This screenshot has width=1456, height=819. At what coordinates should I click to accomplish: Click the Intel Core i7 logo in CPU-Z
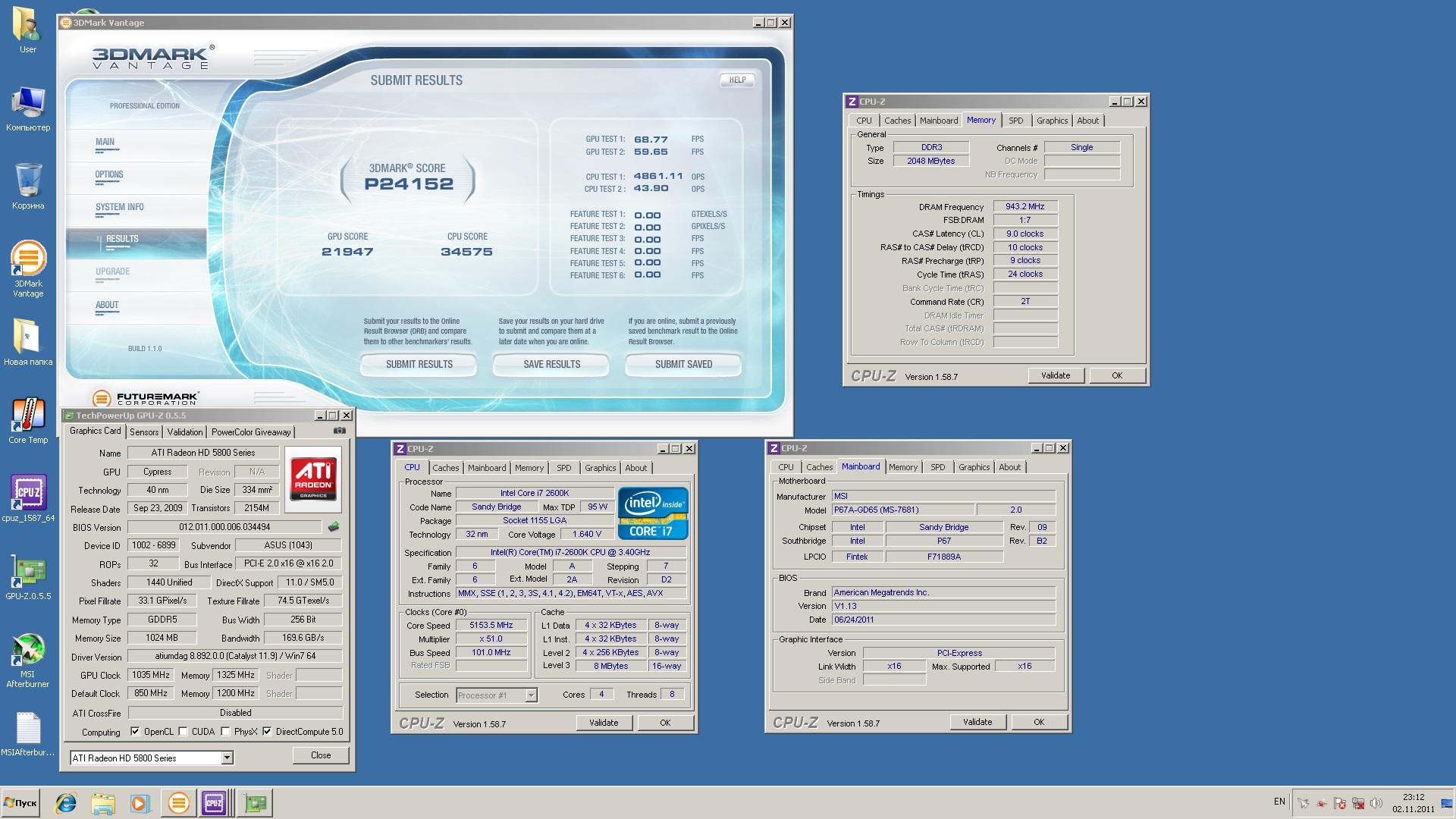pos(653,513)
